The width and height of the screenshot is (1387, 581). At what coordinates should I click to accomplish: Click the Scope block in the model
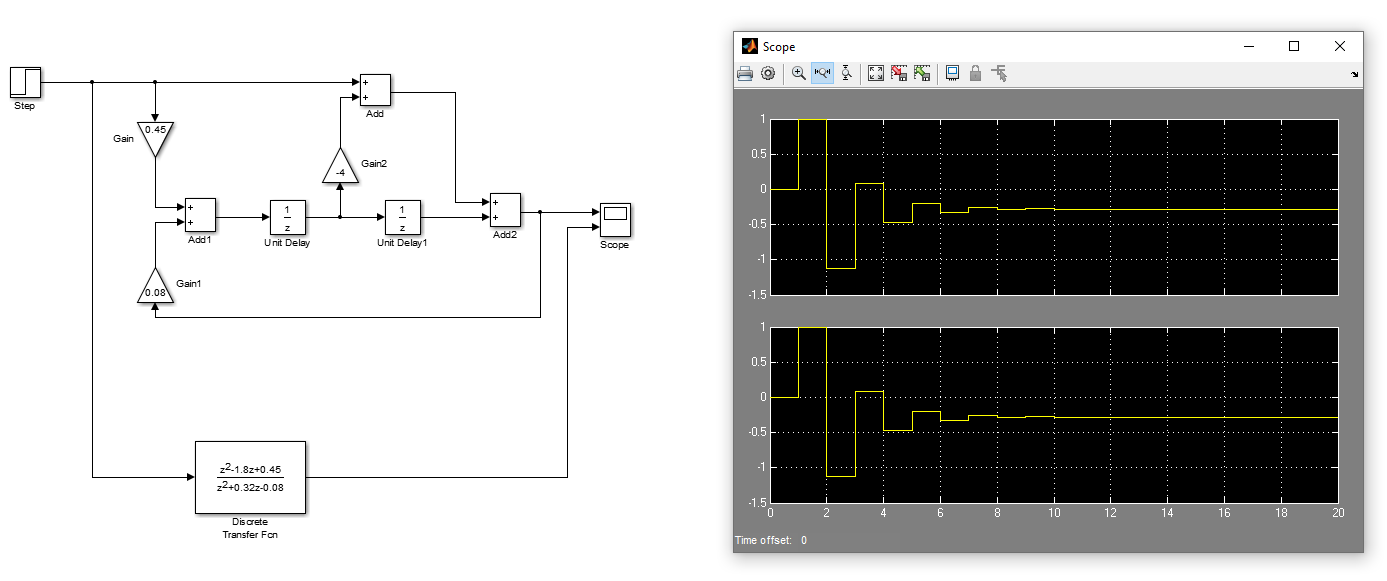615,218
